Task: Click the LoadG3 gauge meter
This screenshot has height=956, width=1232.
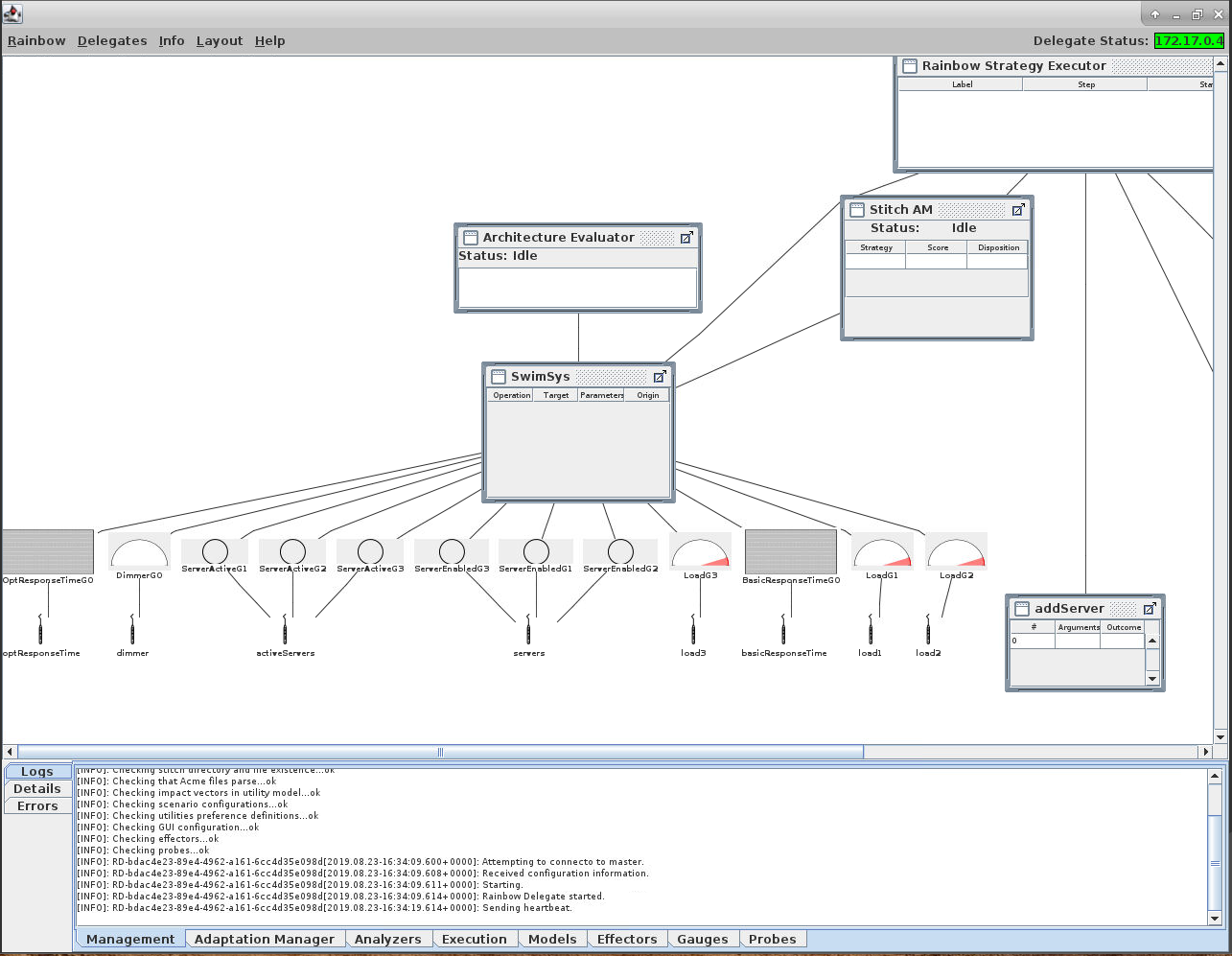Action: (x=700, y=553)
